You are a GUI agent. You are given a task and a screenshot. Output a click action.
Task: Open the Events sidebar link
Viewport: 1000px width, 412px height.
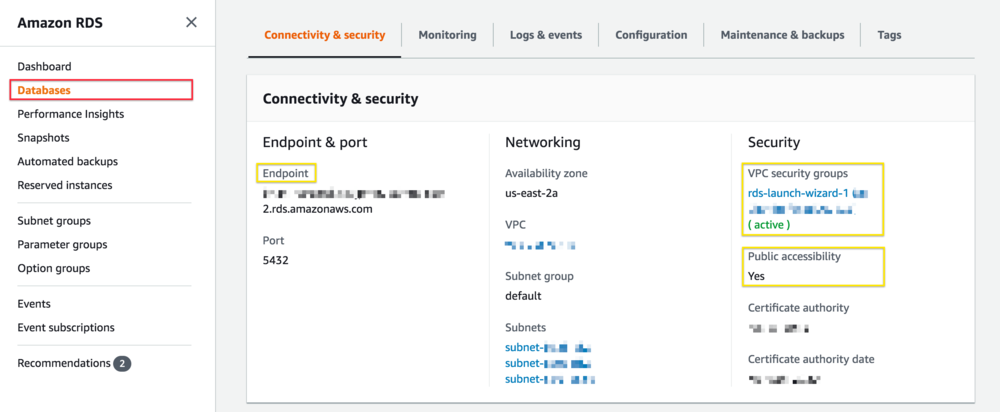34,304
